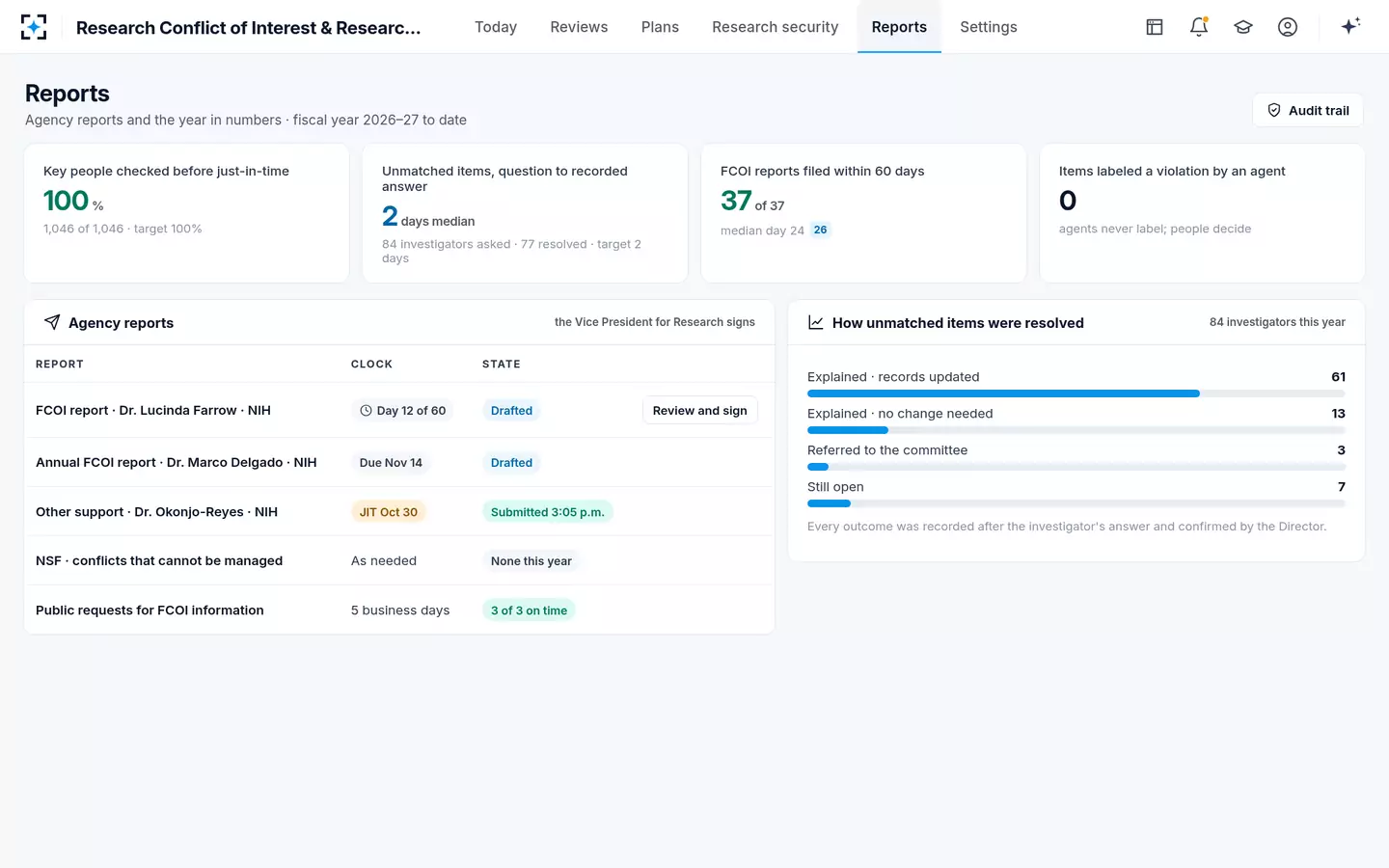This screenshot has width=1389, height=868.
Task: Click the 37 of 37 FCOI reports value
Action: pos(752,201)
